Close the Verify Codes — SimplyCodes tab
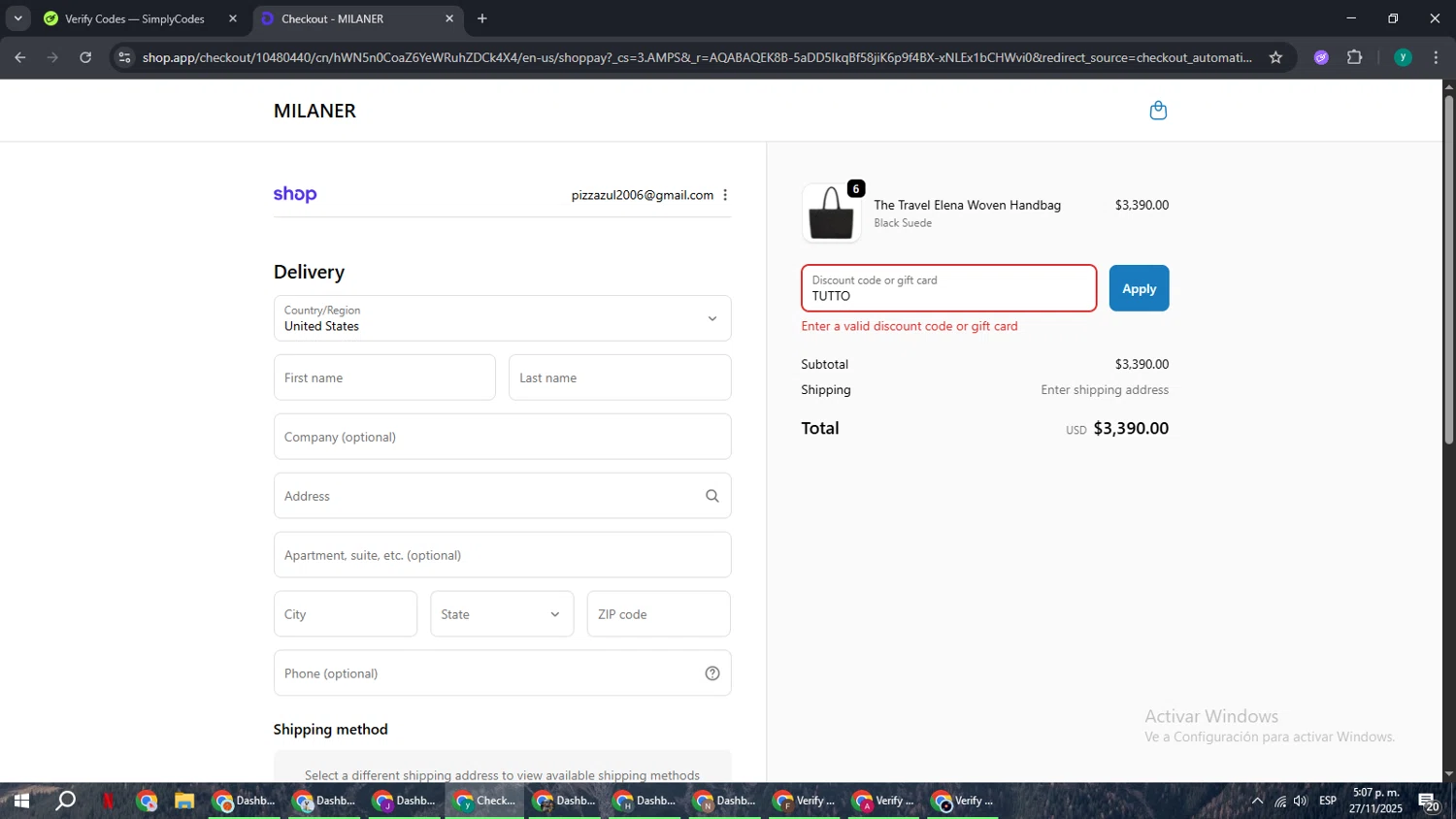The image size is (1456, 819). (233, 18)
